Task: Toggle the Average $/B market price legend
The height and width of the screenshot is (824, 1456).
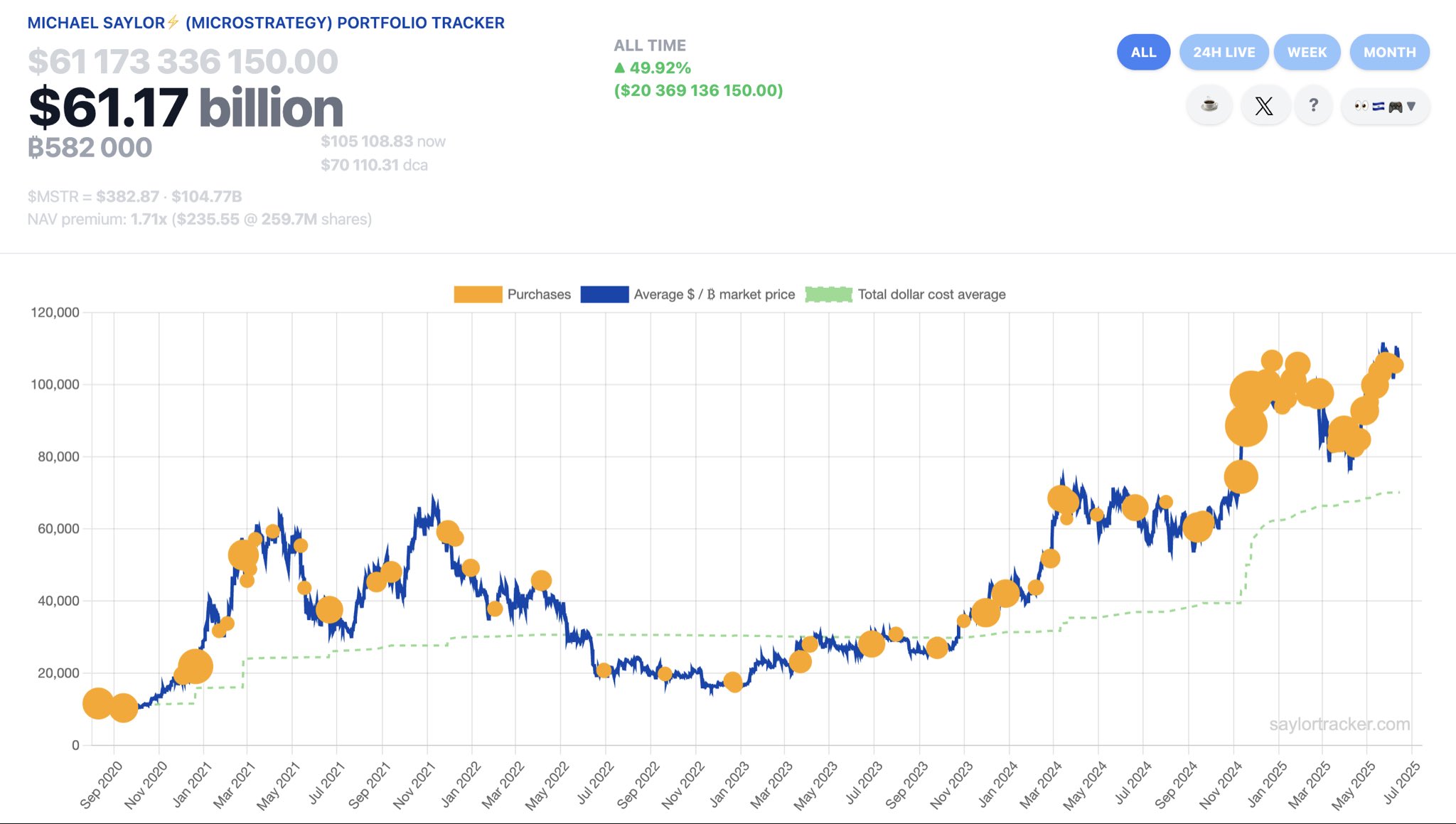Action: coord(605,294)
